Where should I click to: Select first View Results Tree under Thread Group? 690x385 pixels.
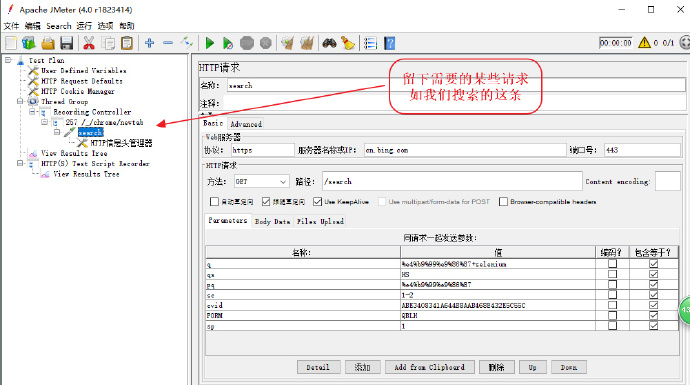pos(74,153)
